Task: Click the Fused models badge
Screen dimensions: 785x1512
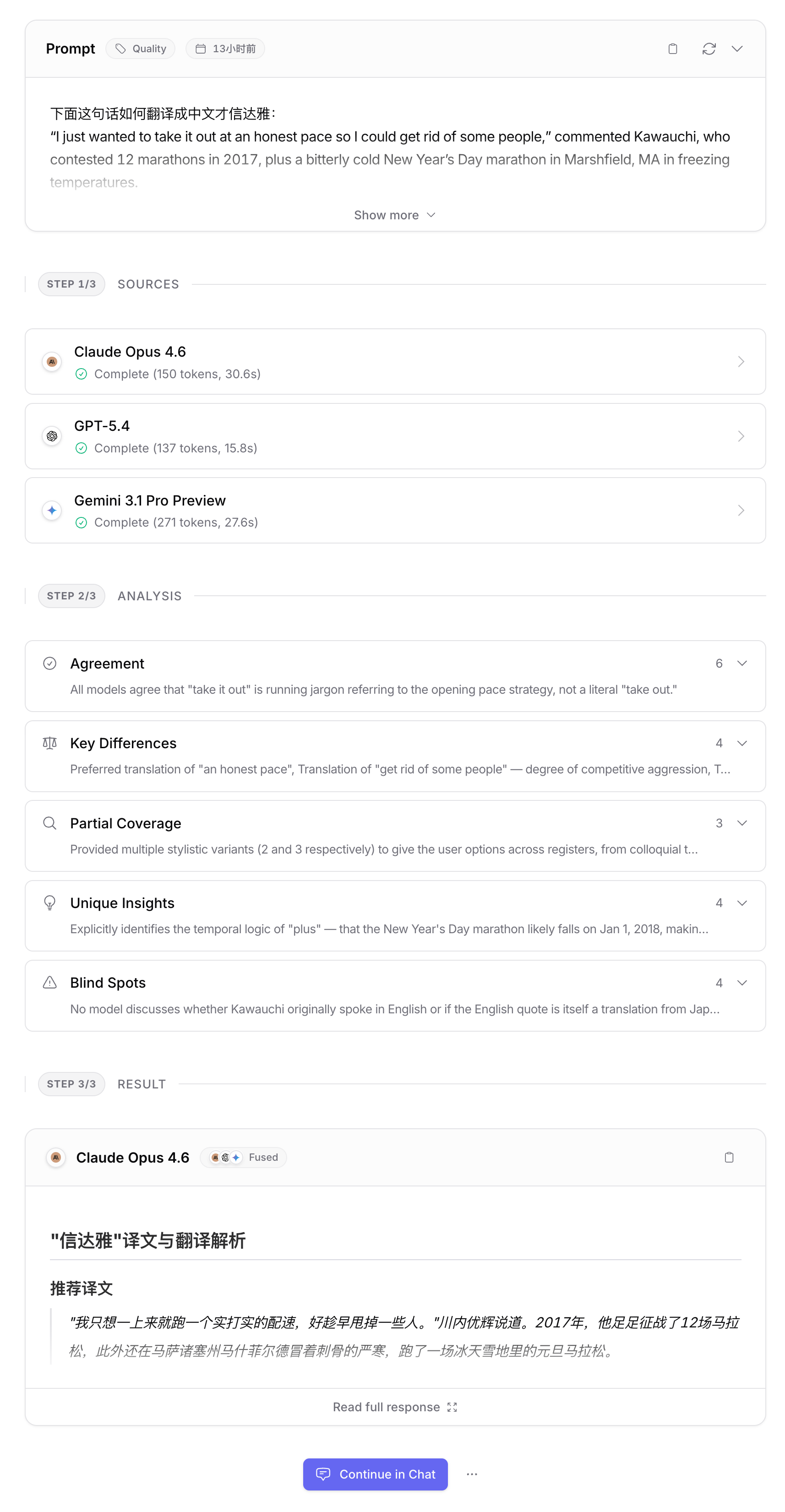Action: click(244, 1157)
